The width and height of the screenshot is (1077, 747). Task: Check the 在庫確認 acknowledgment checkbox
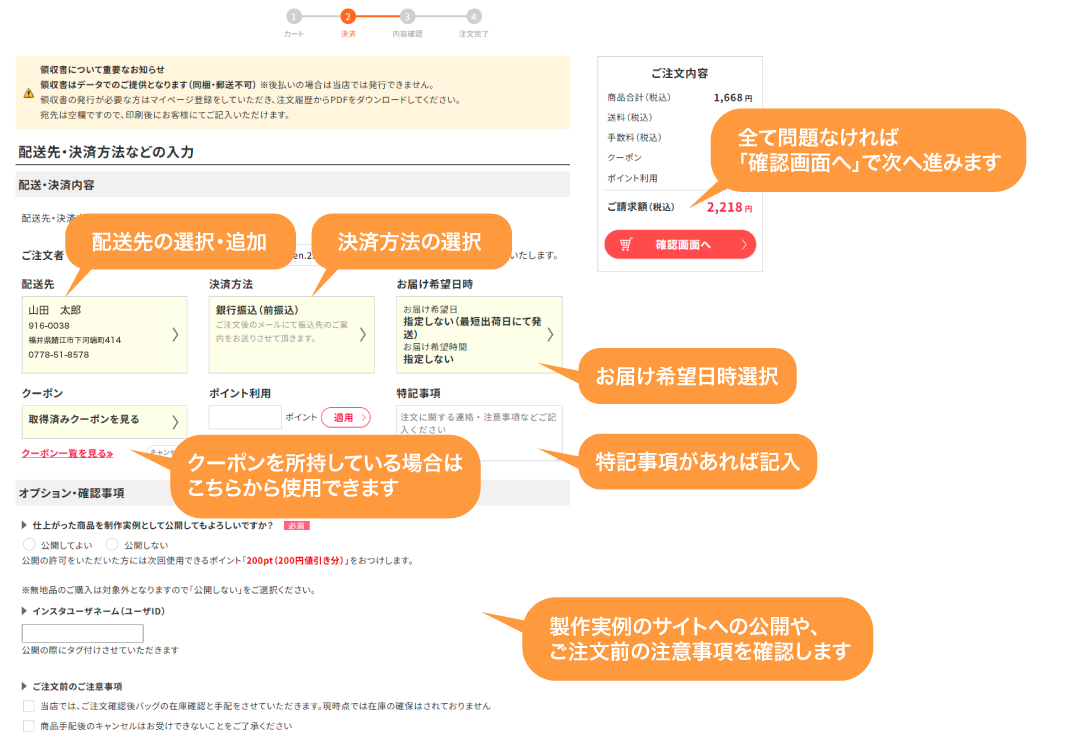tap(29, 706)
